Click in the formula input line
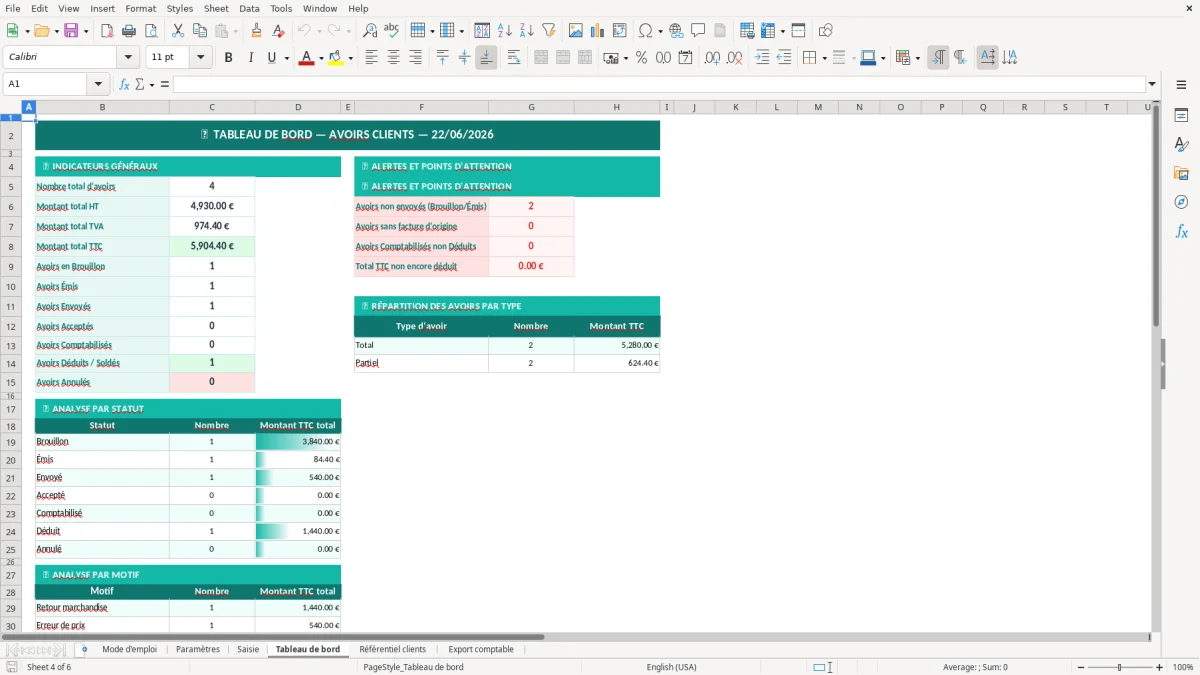The height and width of the screenshot is (675, 1200). pos(659,84)
